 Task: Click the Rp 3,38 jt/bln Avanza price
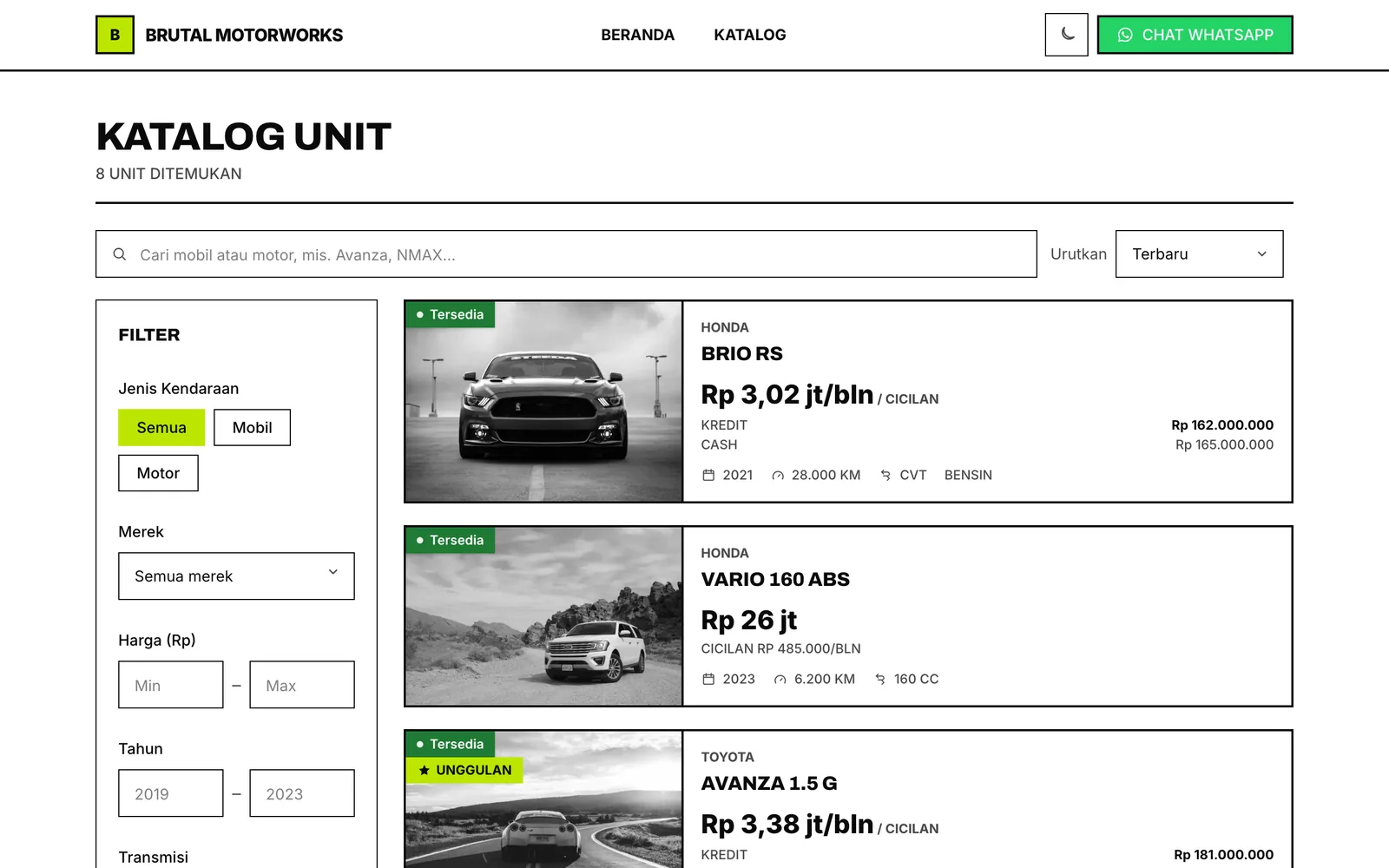pos(787,825)
